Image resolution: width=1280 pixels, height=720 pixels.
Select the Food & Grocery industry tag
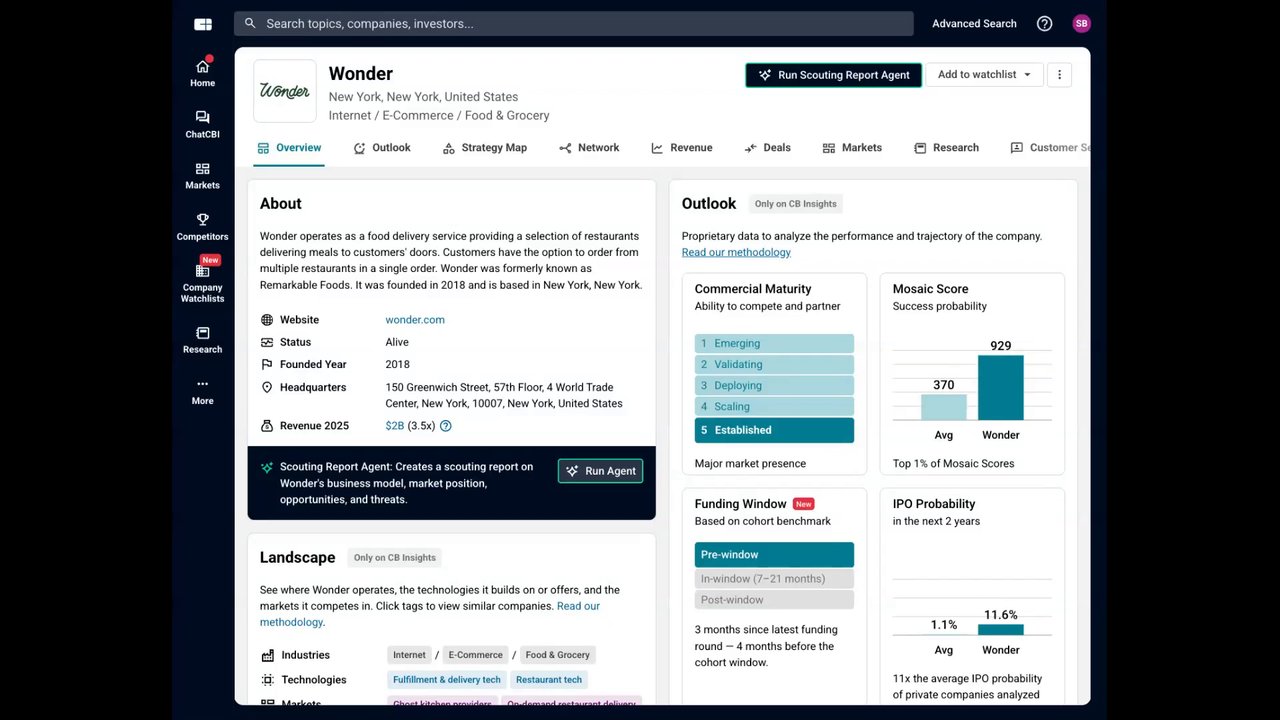click(558, 655)
